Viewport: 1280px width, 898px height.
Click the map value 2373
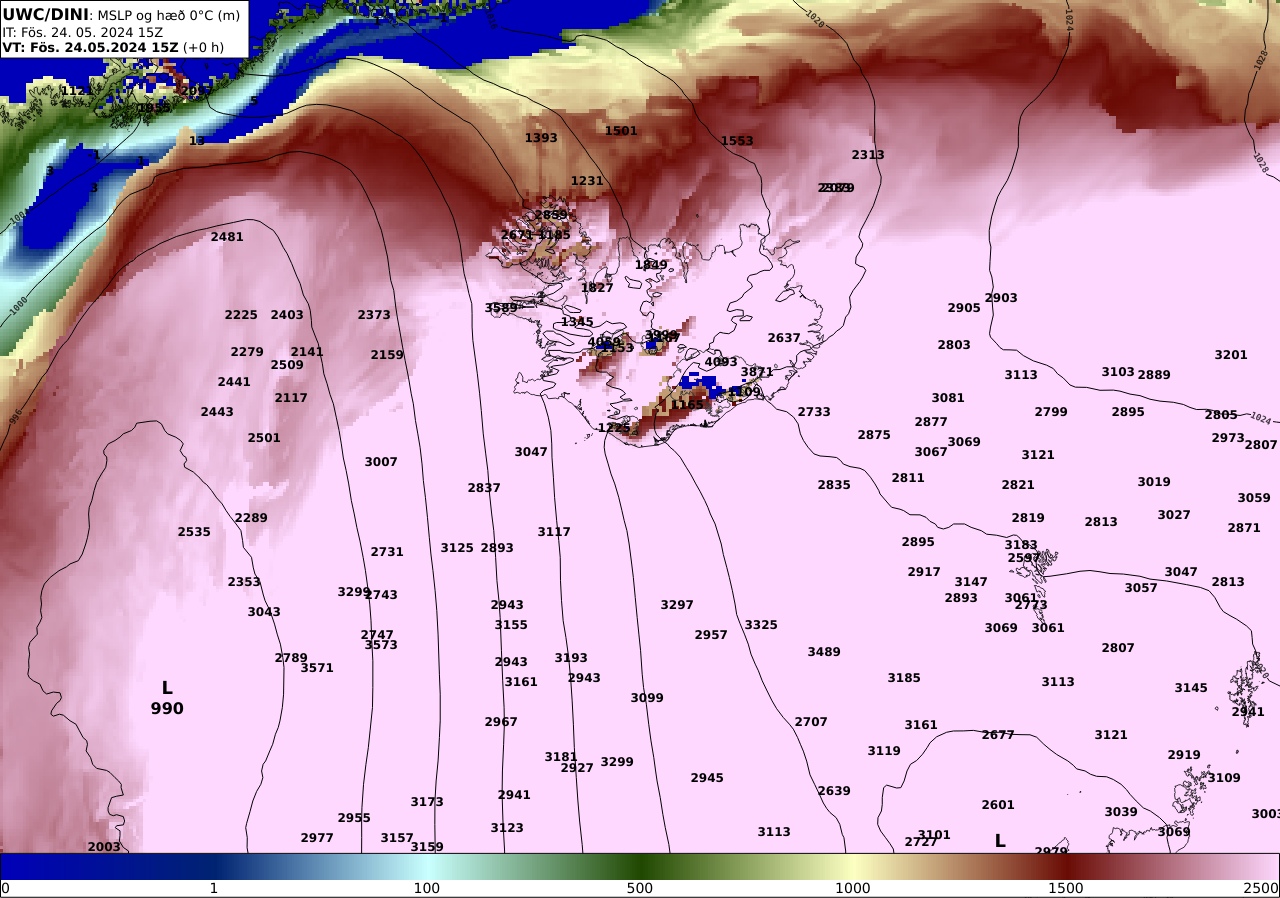[x=374, y=315]
